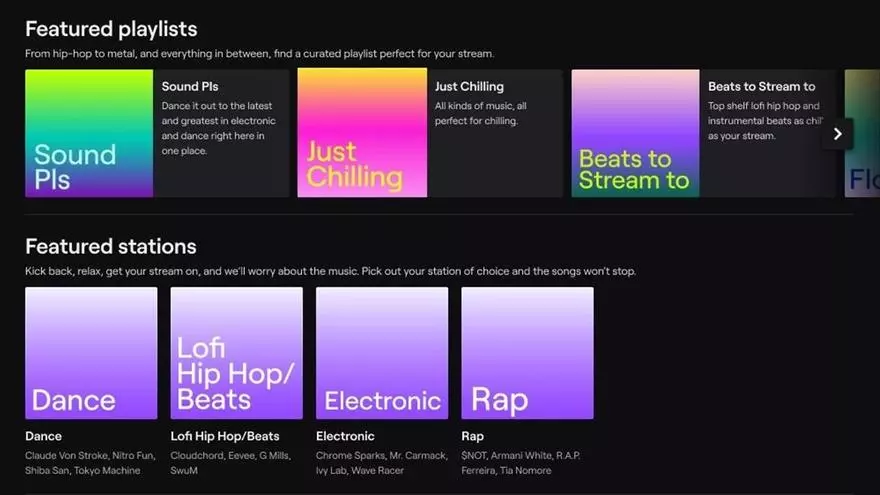Click the Dance label below the tile

tap(43, 436)
